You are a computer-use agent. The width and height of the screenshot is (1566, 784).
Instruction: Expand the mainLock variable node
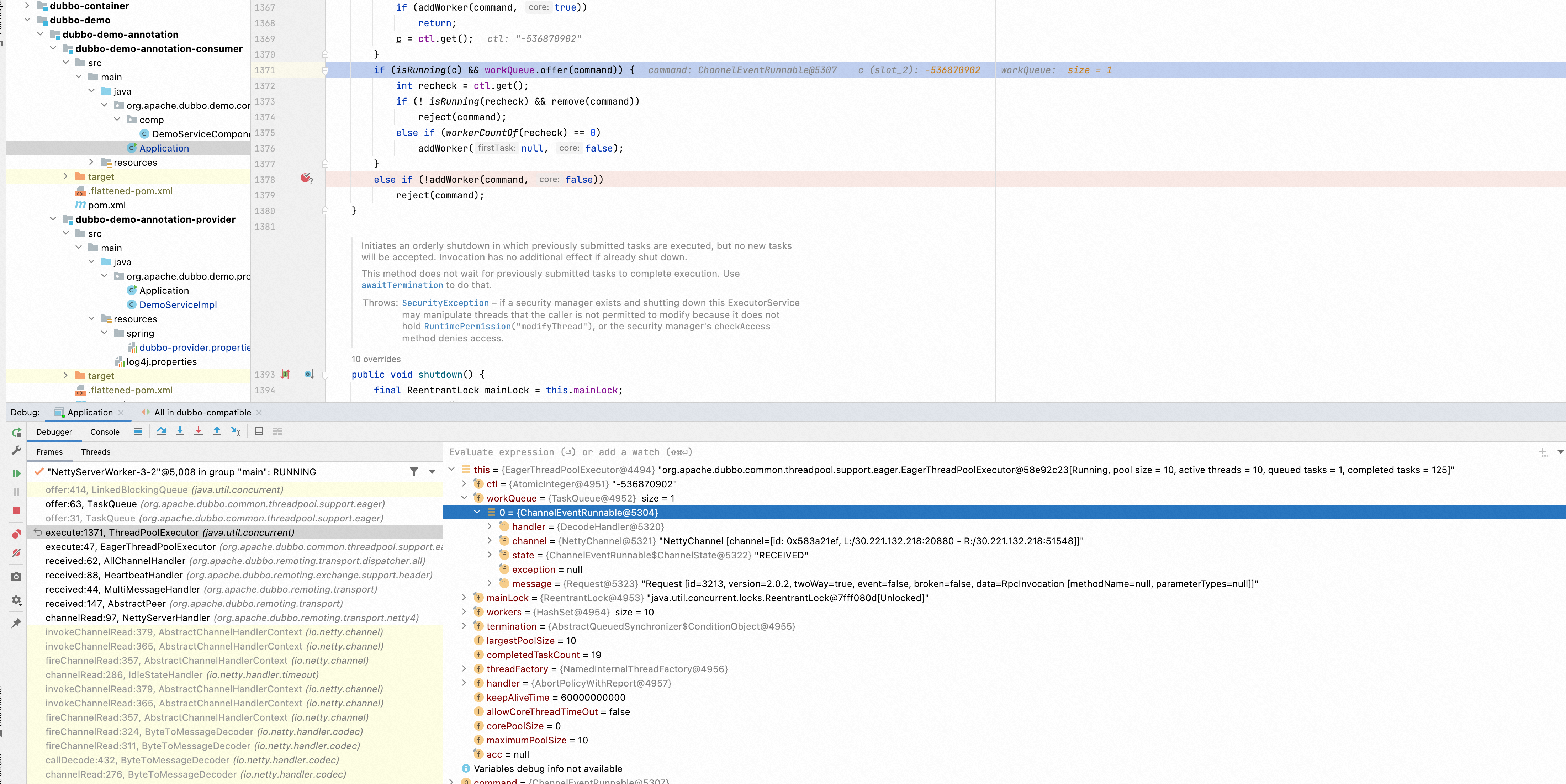tap(465, 597)
